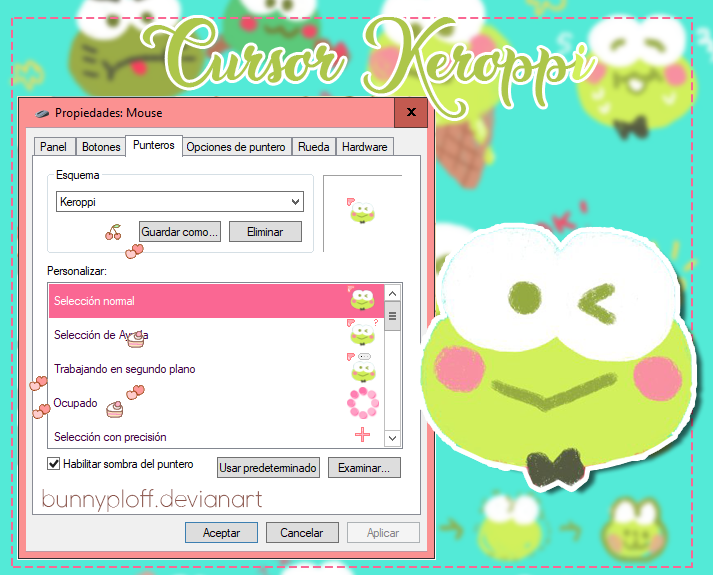713x575 pixels.
Task: Click the Keroppi help cursor icon with question mark
Action: 362,332
